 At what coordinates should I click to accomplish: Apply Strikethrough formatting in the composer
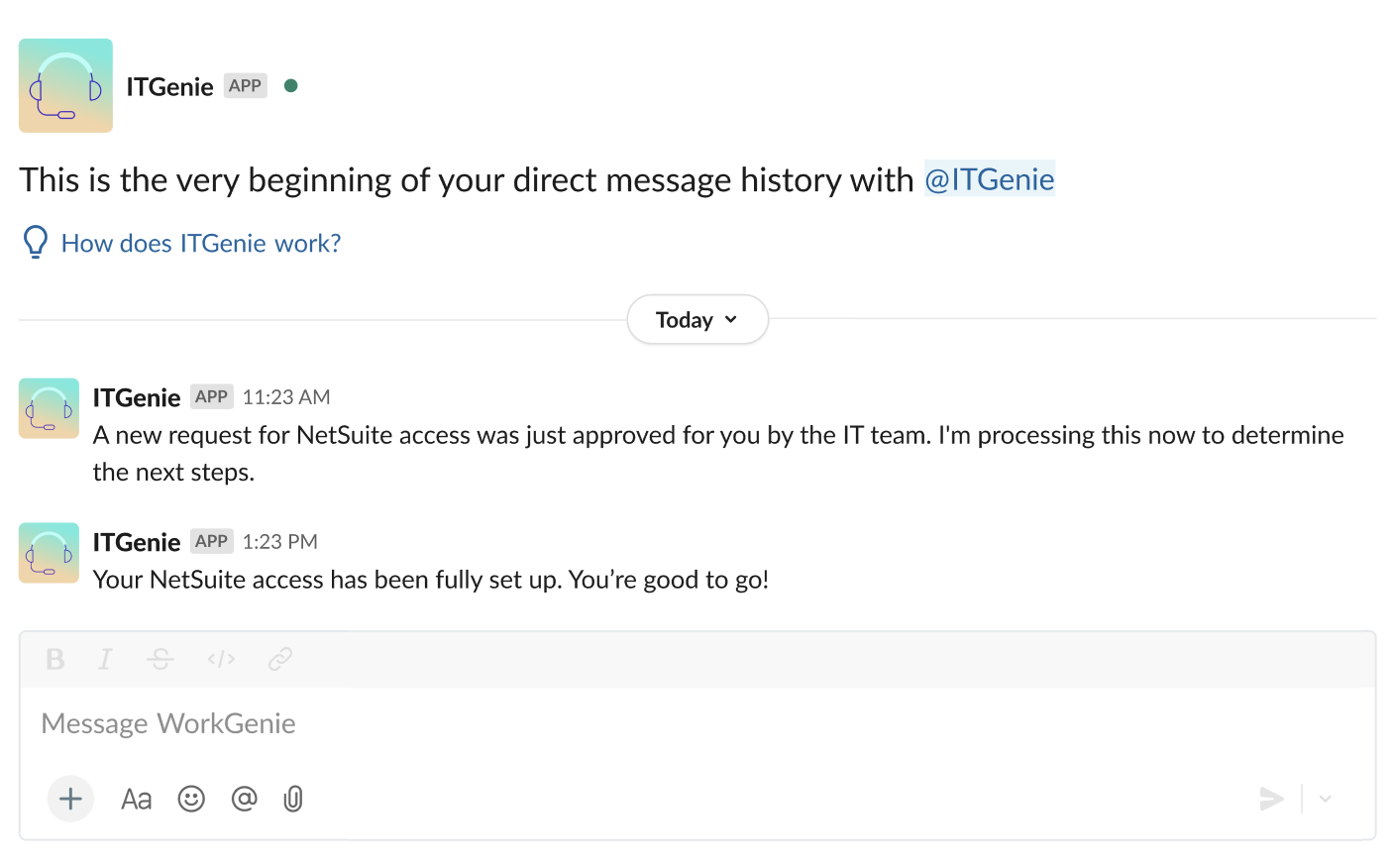tap(161, 659)
